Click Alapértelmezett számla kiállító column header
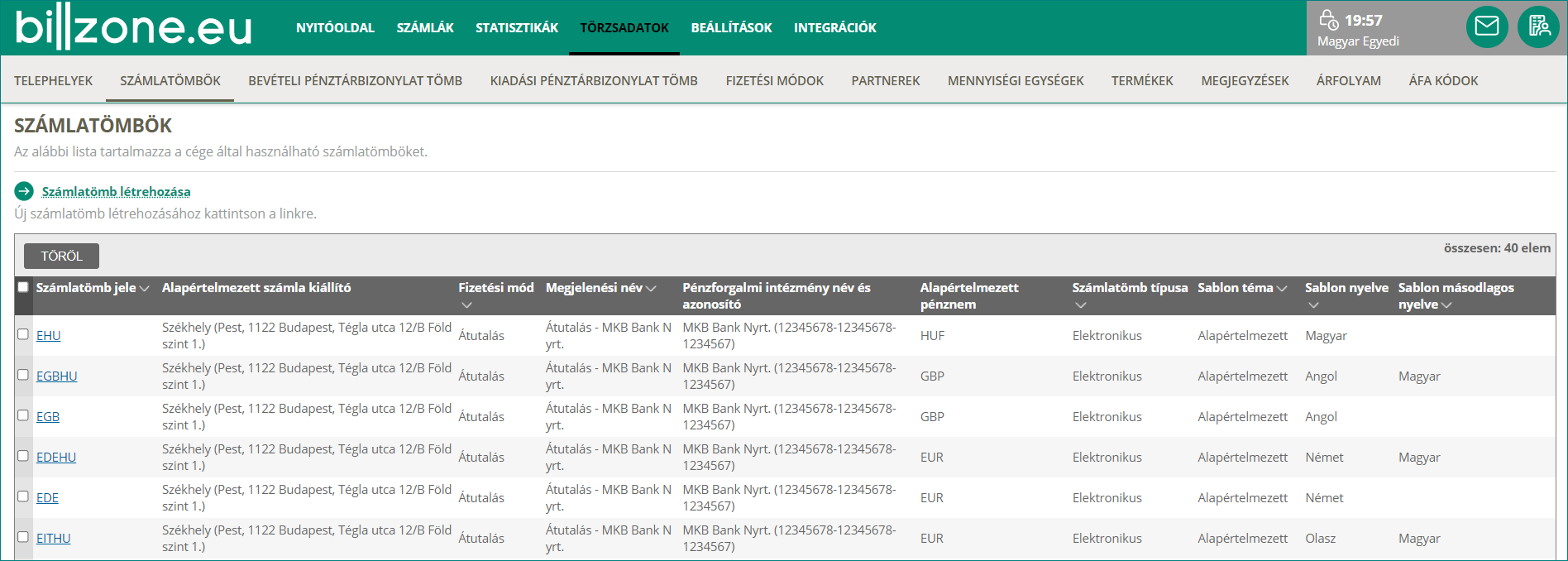1568x561 pixels. pyautogui.click(x=256, y=287)
